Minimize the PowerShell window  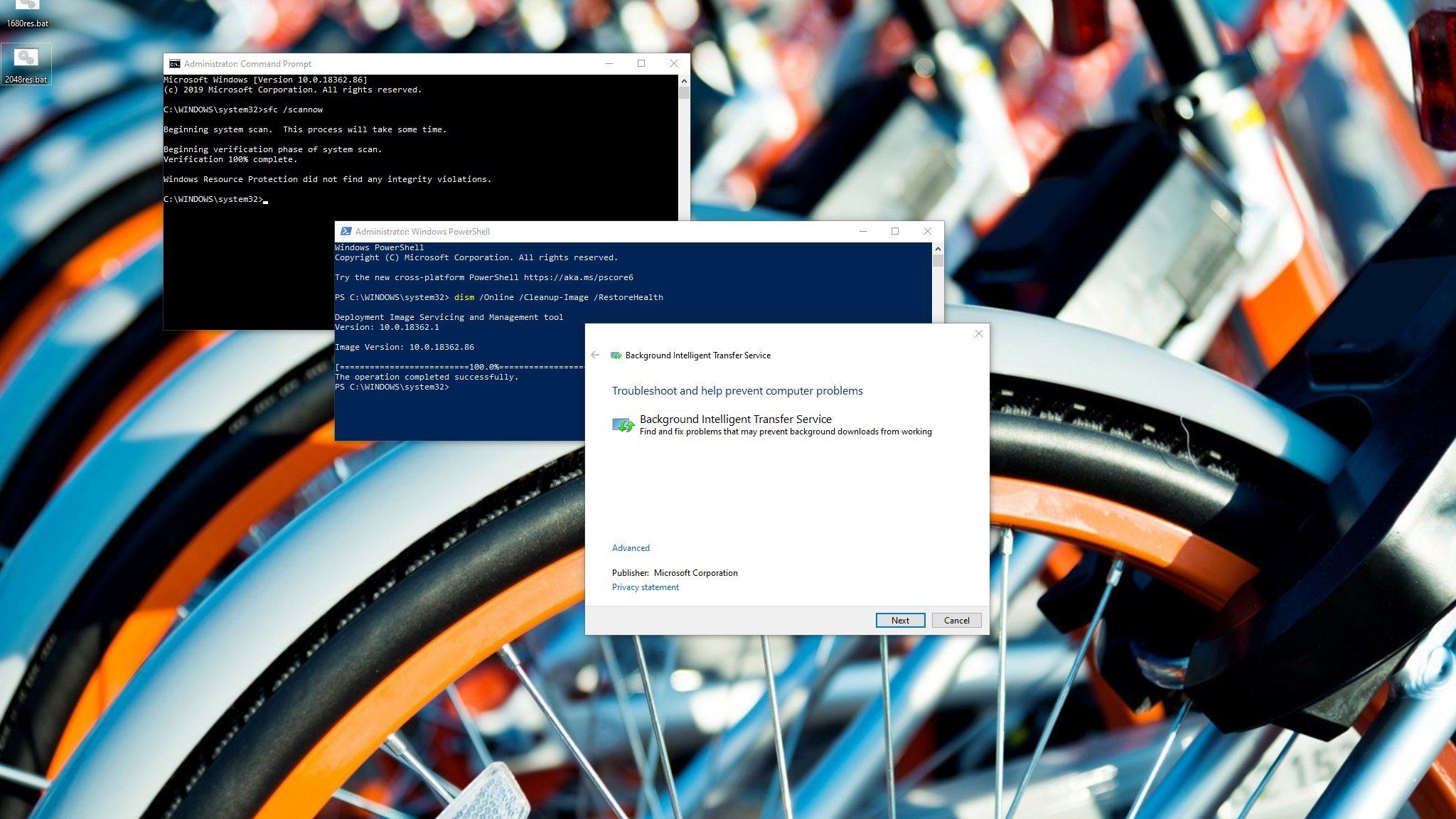click(x=862, y=232)
